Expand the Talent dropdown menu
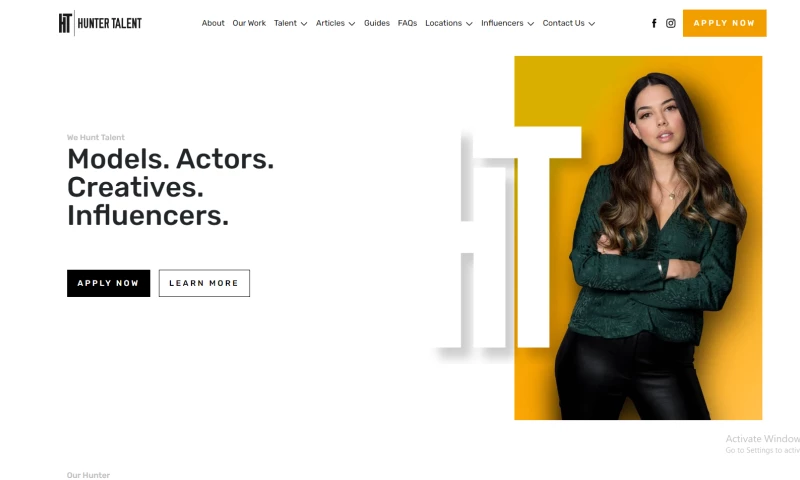This screenshot has height=480, width=800. point(290,23)
